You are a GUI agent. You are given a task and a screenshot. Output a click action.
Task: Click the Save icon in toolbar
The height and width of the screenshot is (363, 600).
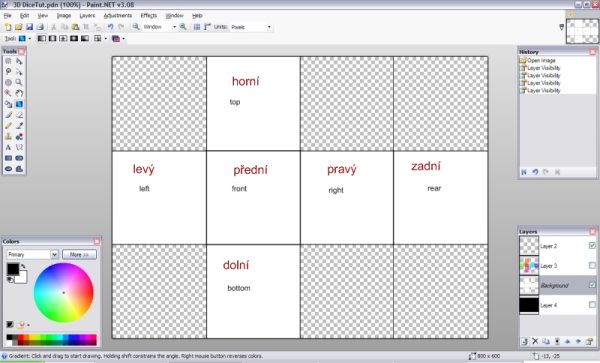click(29, 27)
